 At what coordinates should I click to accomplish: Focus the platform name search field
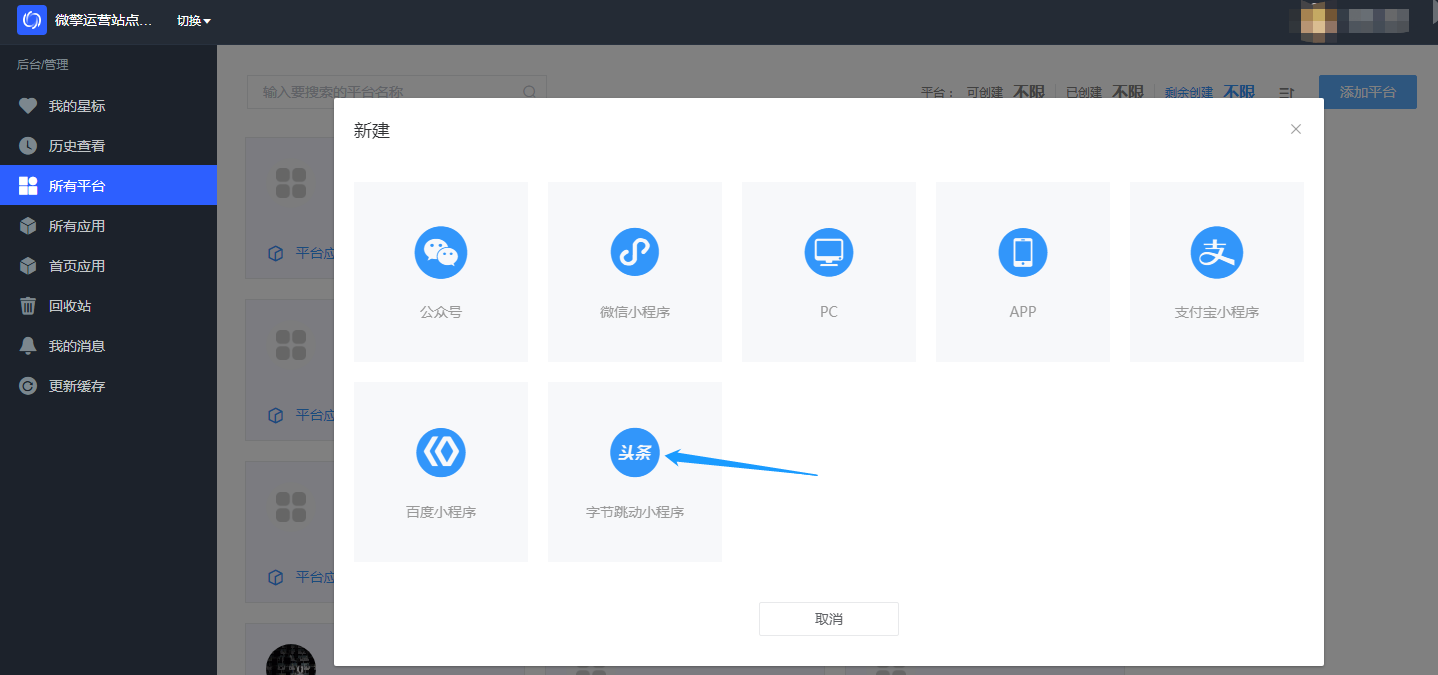pos(397,92)
